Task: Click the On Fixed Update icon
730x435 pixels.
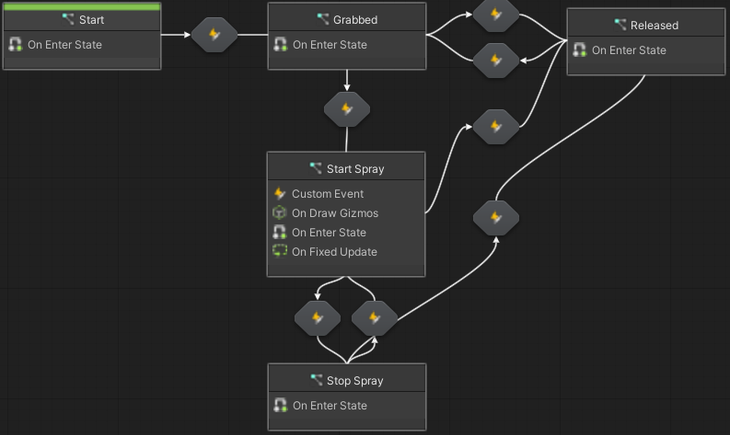Action: click(x=280, y=252)
